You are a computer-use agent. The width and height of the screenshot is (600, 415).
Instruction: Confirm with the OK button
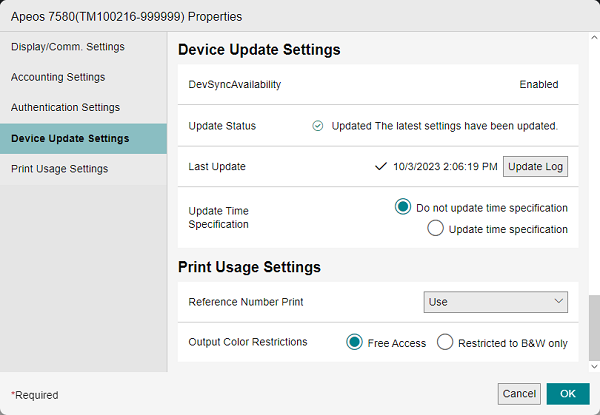(x=568, y=394)
